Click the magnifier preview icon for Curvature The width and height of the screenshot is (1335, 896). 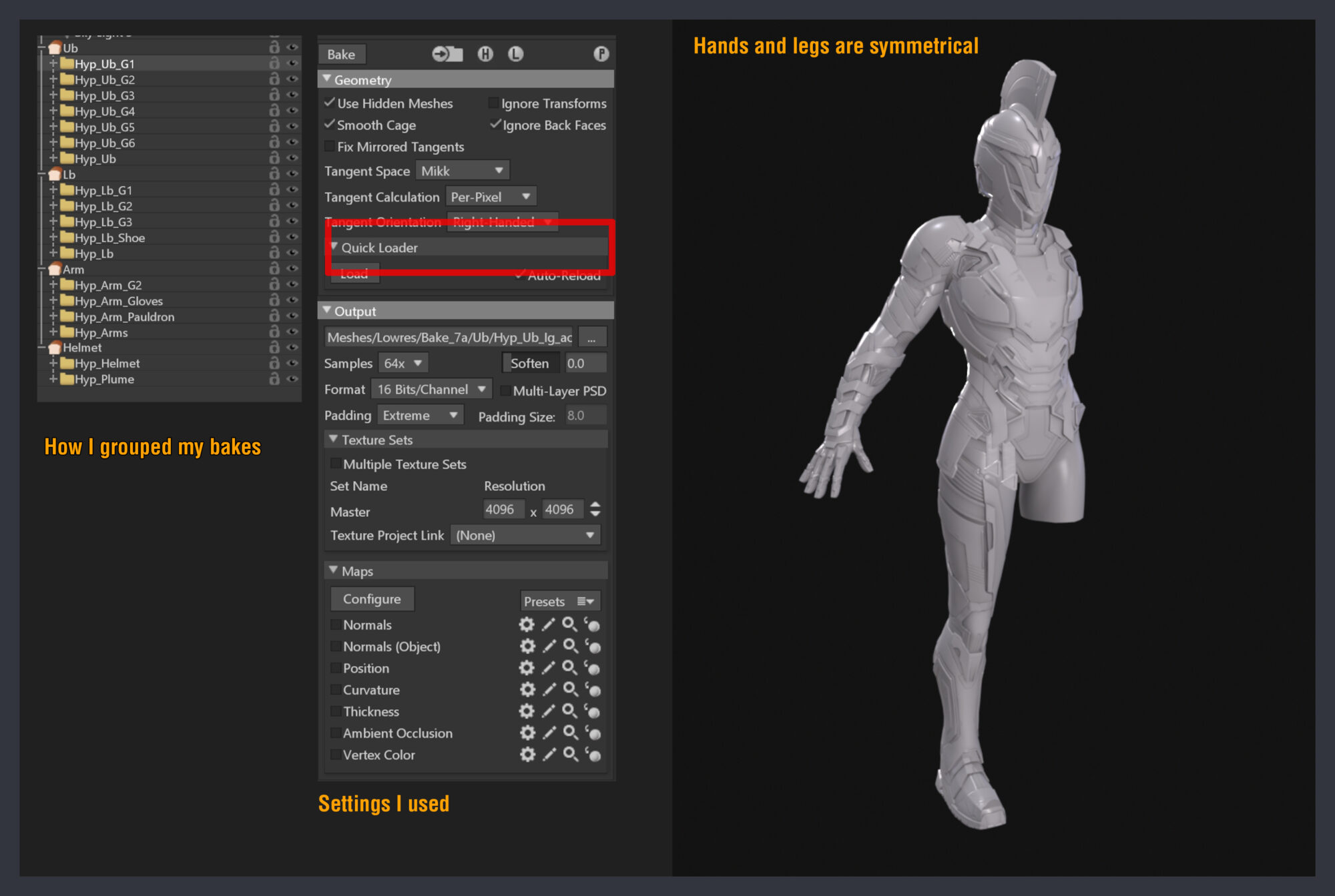pos(570,690)
